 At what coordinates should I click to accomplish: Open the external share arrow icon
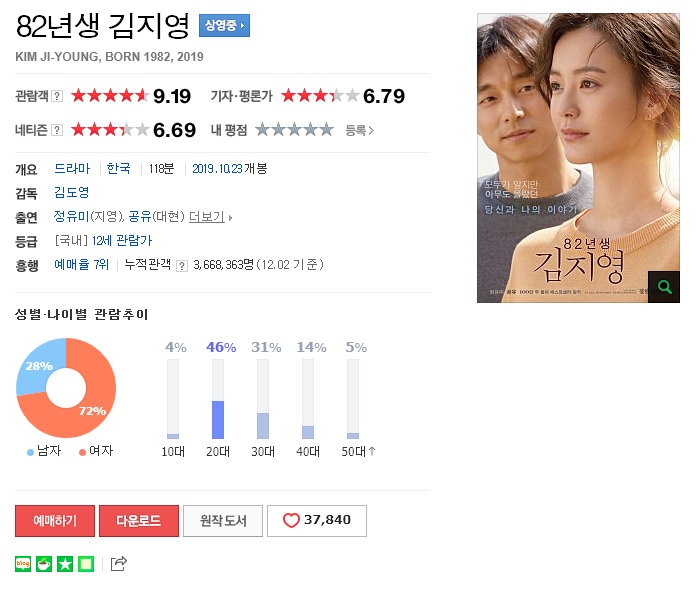pos(119,564)
